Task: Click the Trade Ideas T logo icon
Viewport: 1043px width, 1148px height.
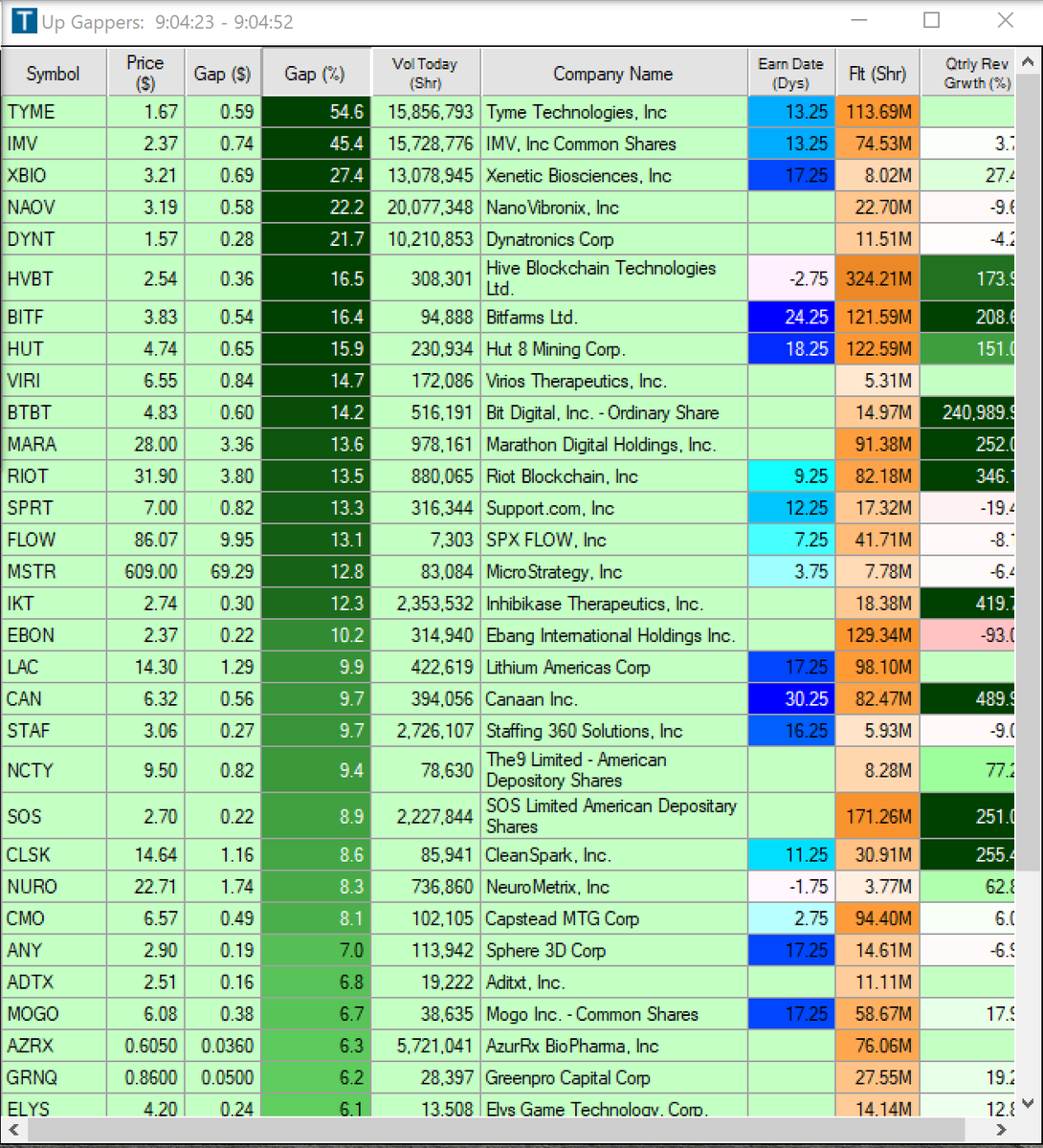Action: coord(24,20)
